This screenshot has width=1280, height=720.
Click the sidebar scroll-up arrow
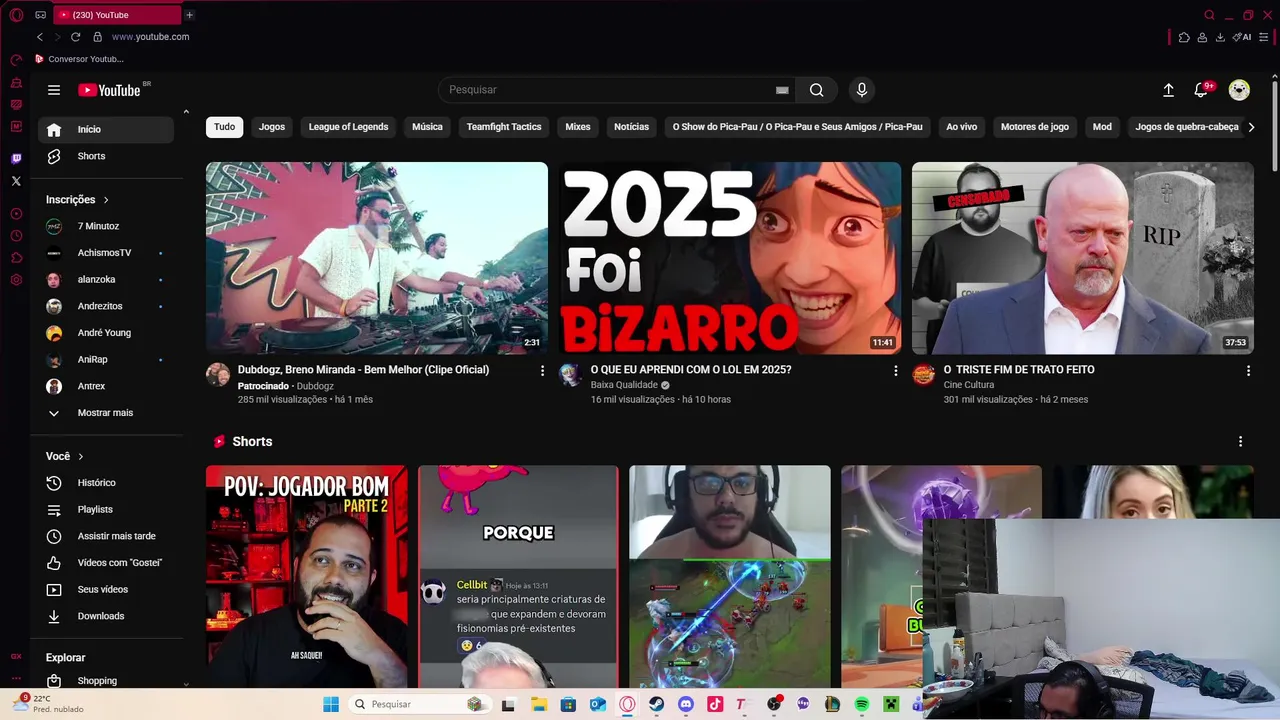pyautogui.click(x=186, y=112)
